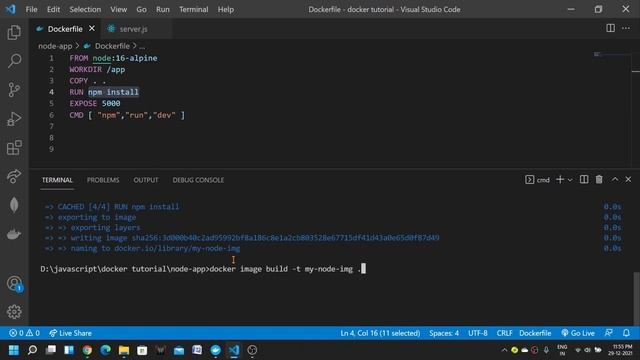Open the Terminal menu
Image resolution: width=640 pixels, height=360 pixels.
point(193,9)
